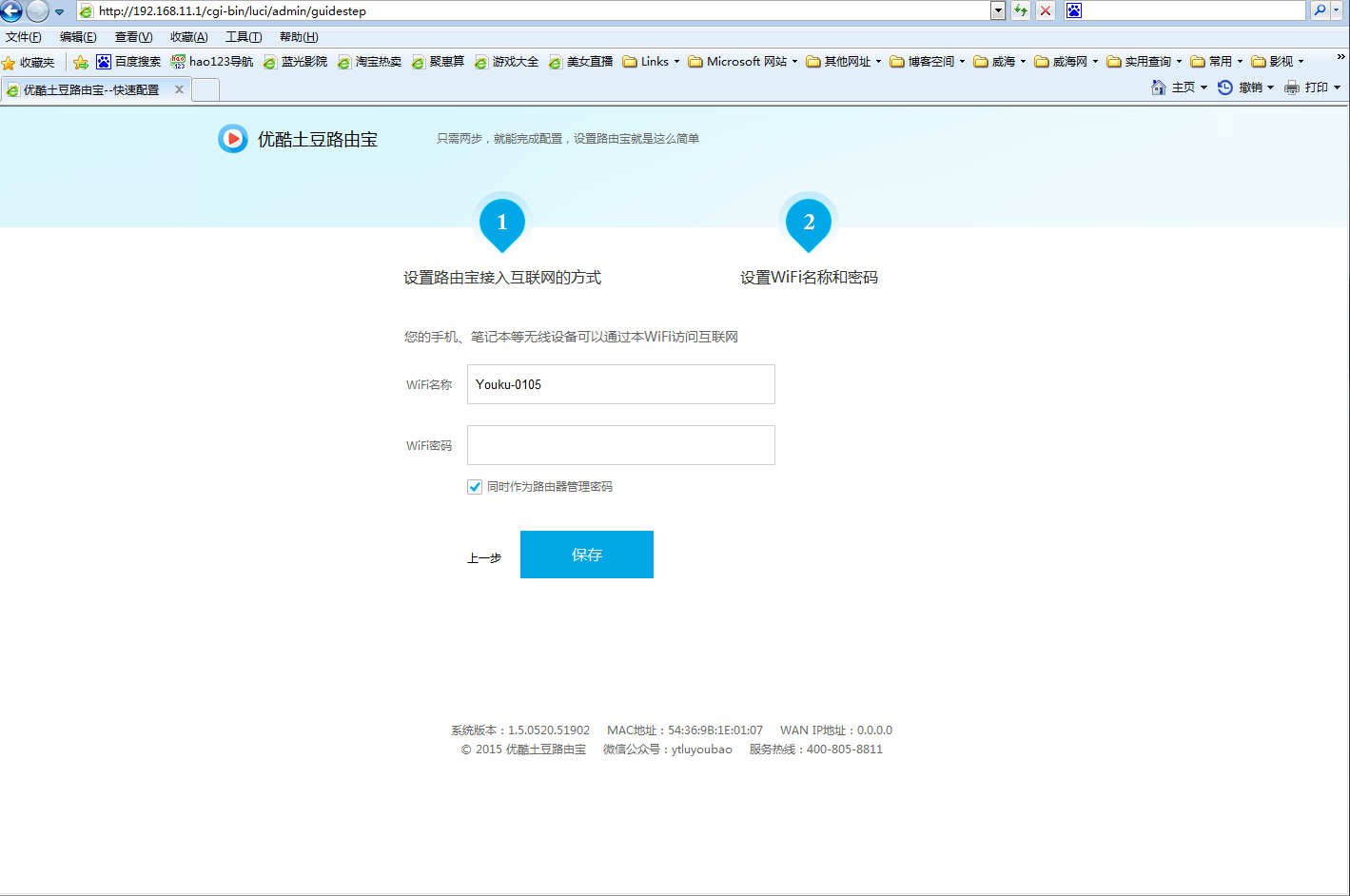Click the browser forward arrow button
Screen dimensions: 1350x896
[37, 11]
